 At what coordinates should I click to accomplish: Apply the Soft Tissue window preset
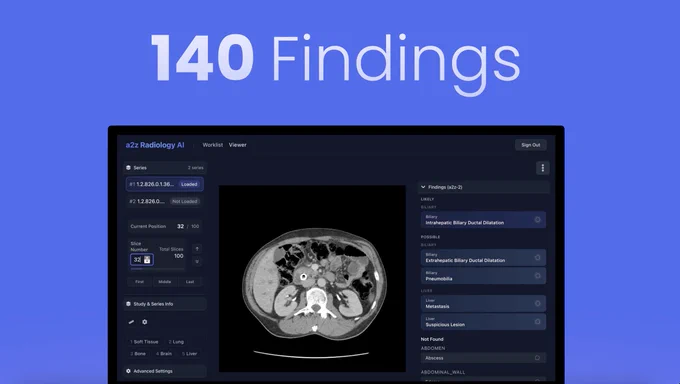click(145, 342)
